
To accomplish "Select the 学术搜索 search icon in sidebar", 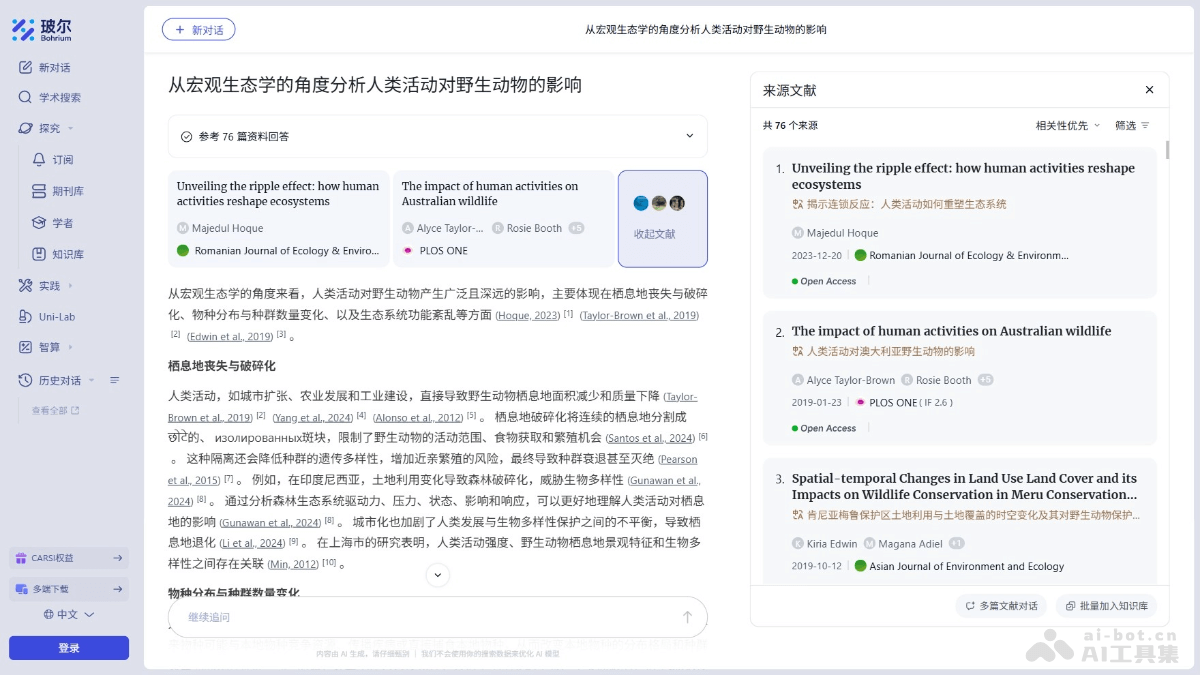I will [27, 97].
